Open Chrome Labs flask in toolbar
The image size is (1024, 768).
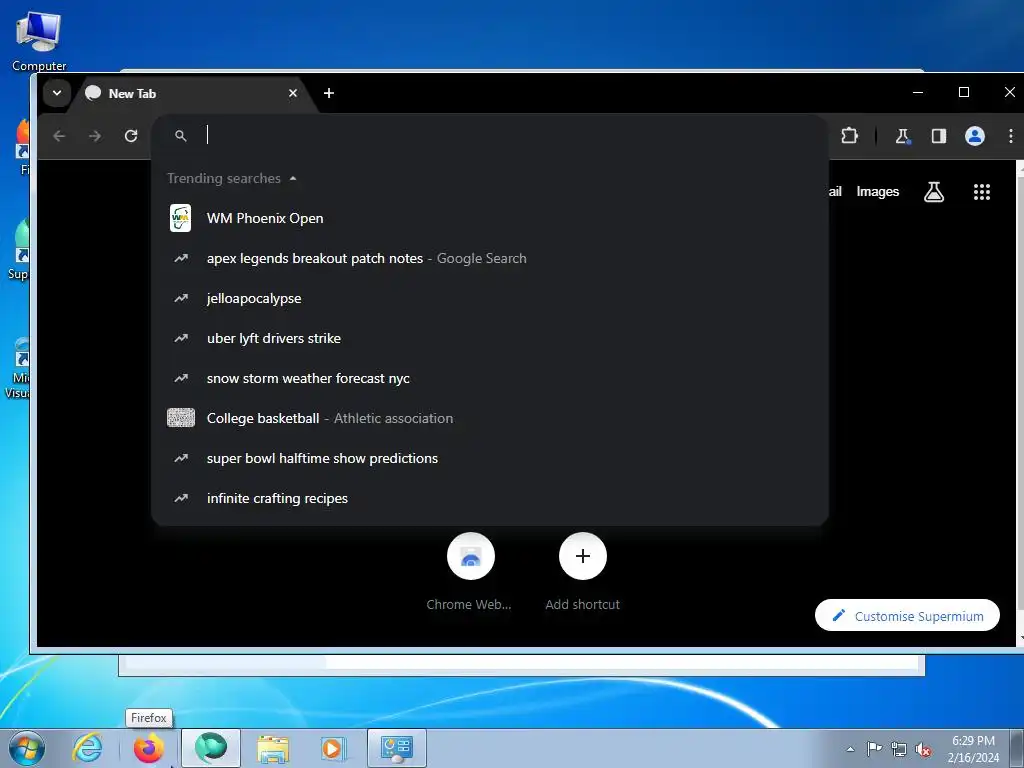[903, 136]
